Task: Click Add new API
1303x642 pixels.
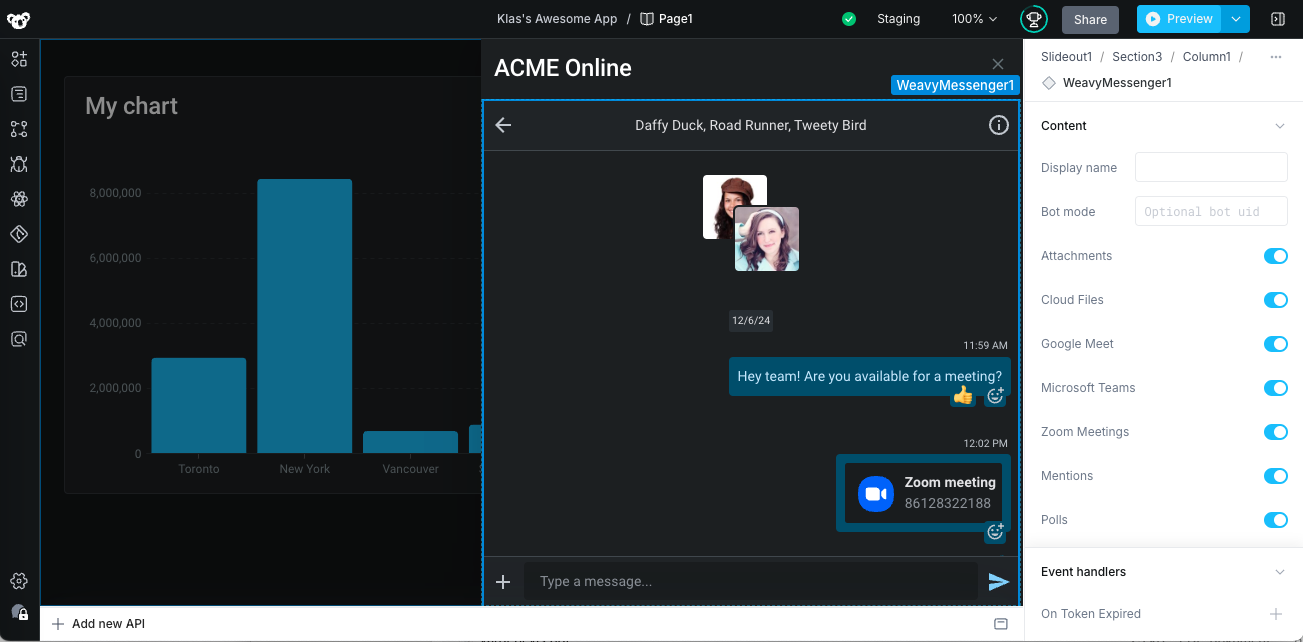Action: pos(98,623)
